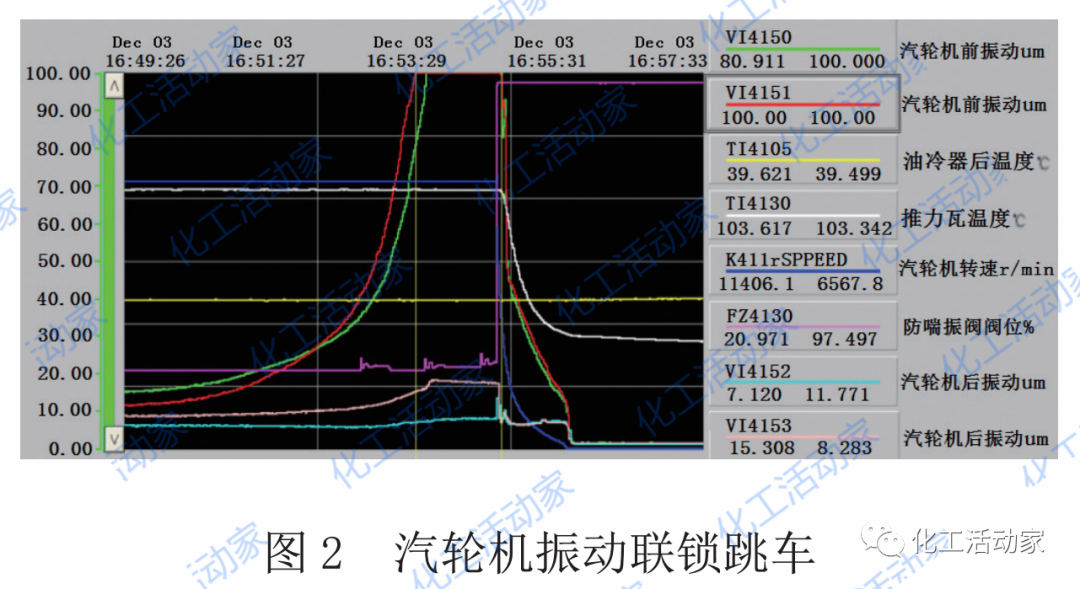Screen dimensions: 1080x589
Task: Click the 16:53:29 time axis label
Action: tap(406, 61)
